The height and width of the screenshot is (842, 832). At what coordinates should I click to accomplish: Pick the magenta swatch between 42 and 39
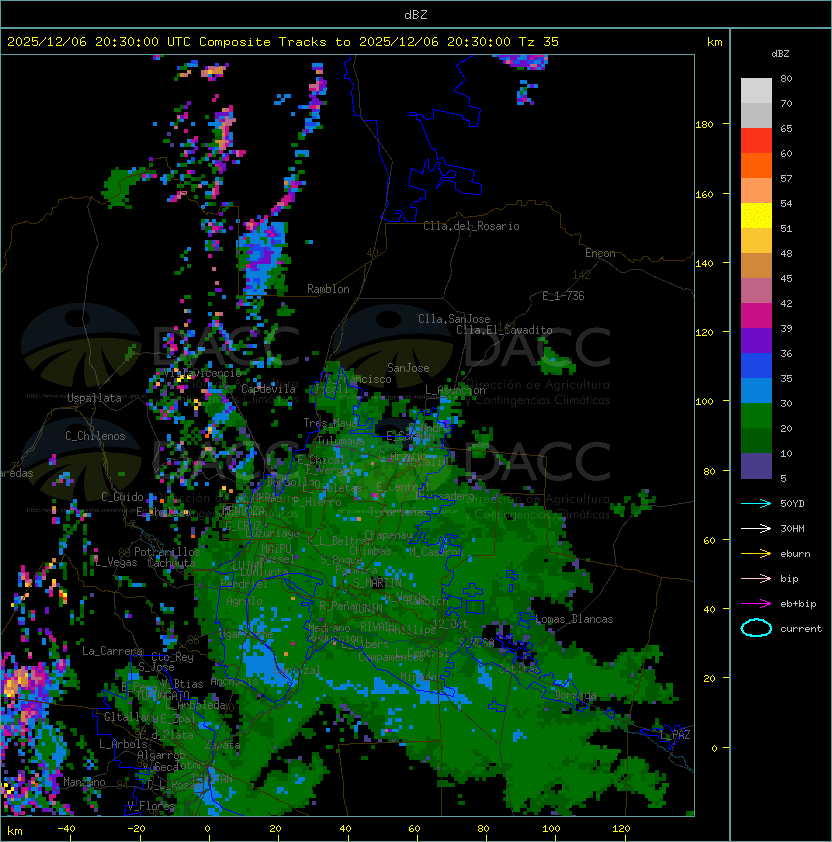pos(756,316)
